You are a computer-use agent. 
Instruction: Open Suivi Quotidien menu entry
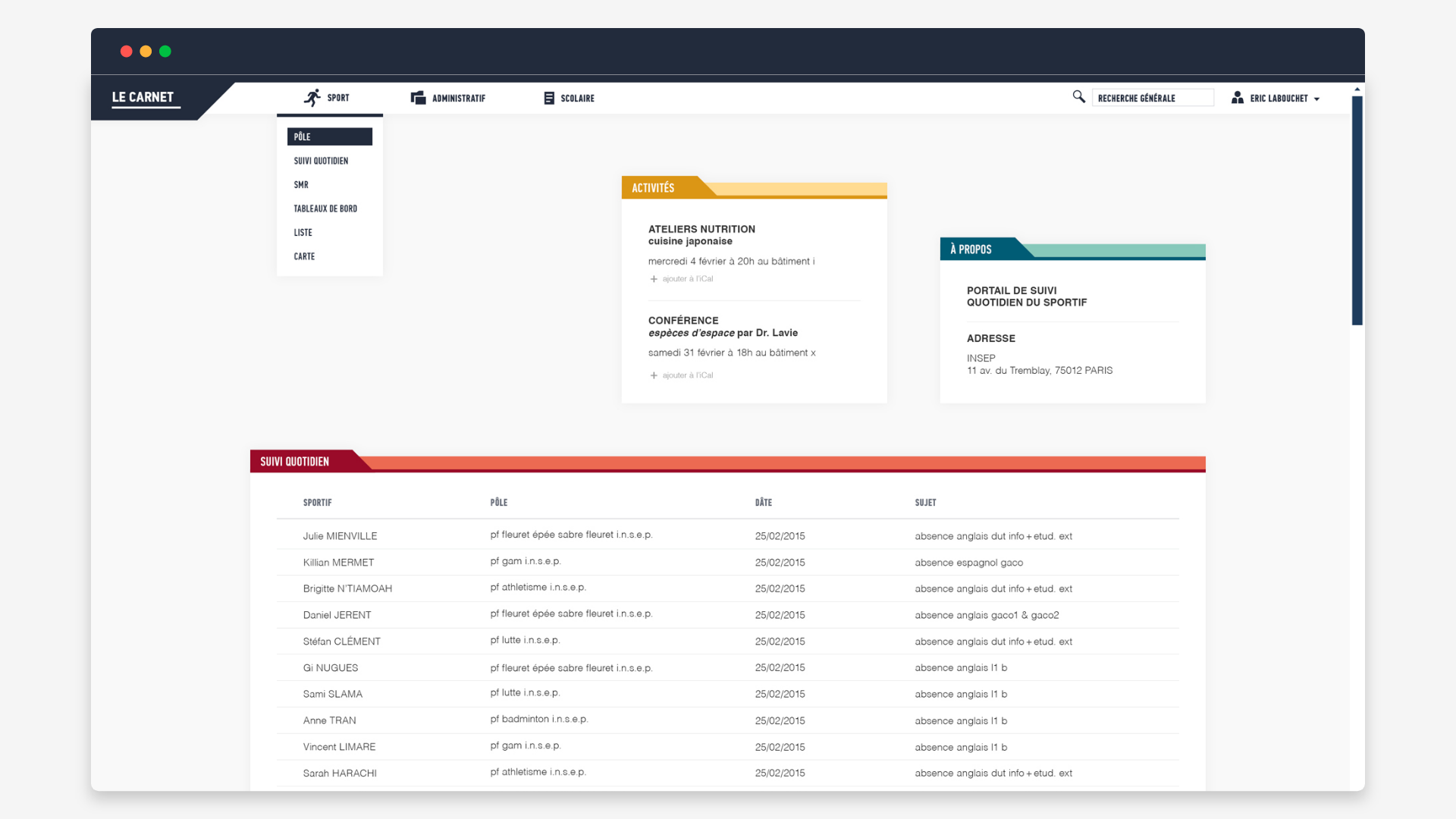point(321,161)
